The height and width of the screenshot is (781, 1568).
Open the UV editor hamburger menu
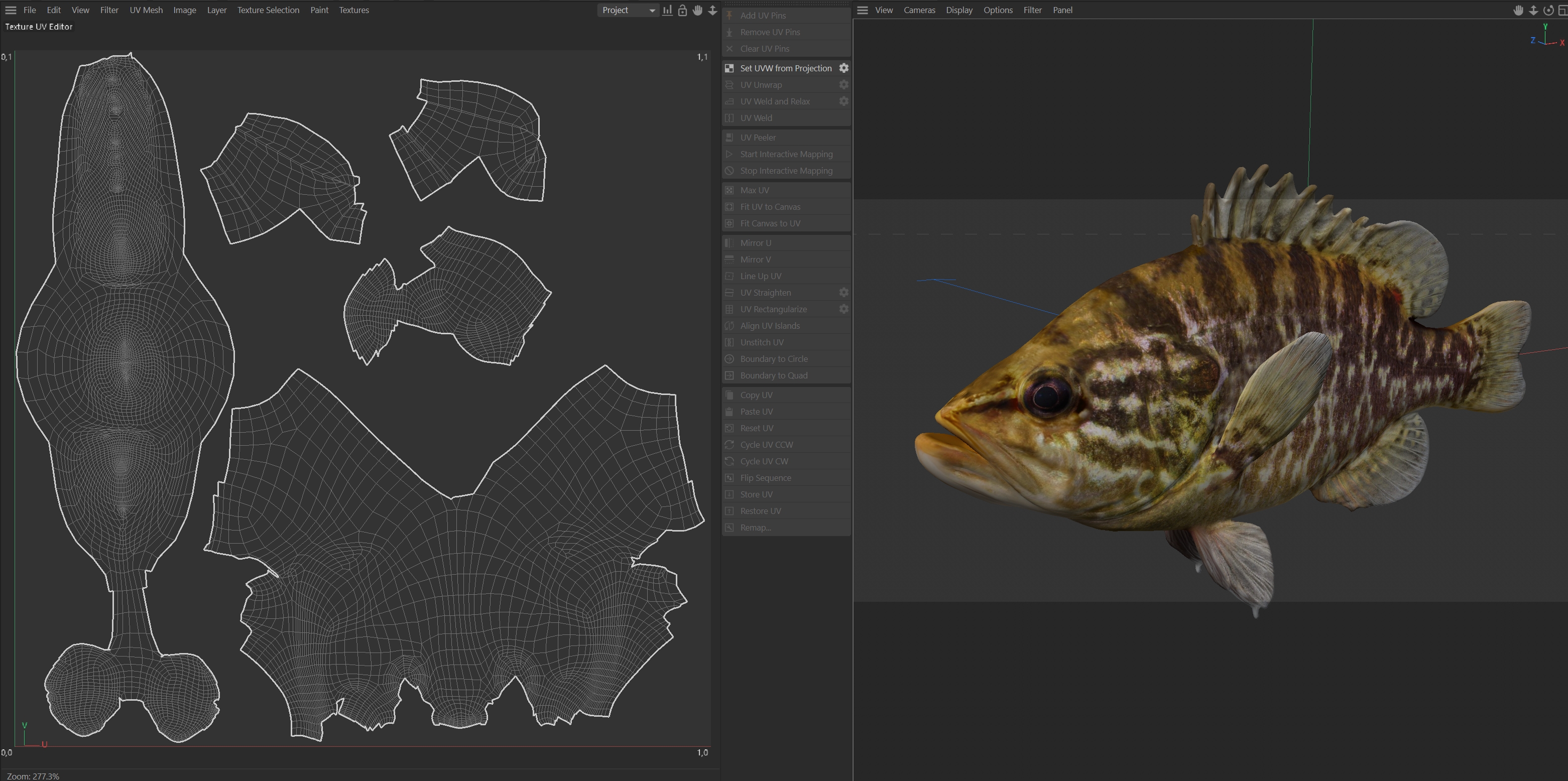tap(11, 11)
